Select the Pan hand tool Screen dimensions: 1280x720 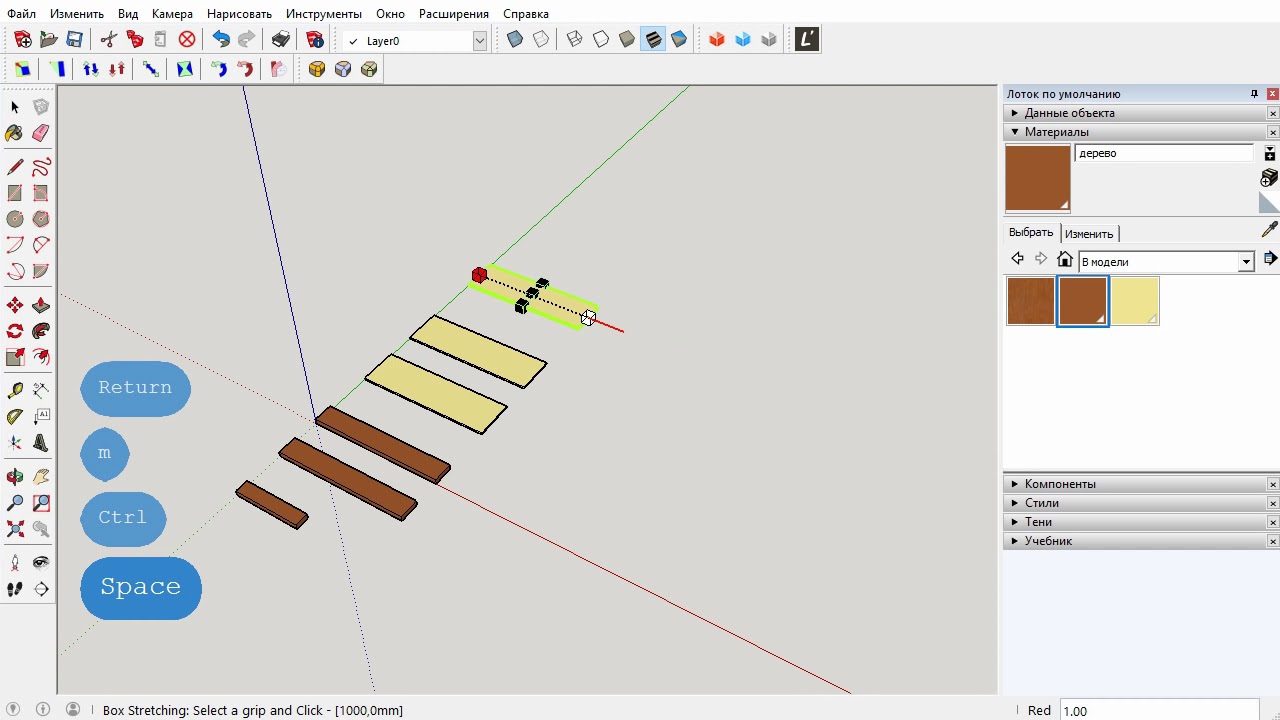pyautogui.click(x=41, y=477)
